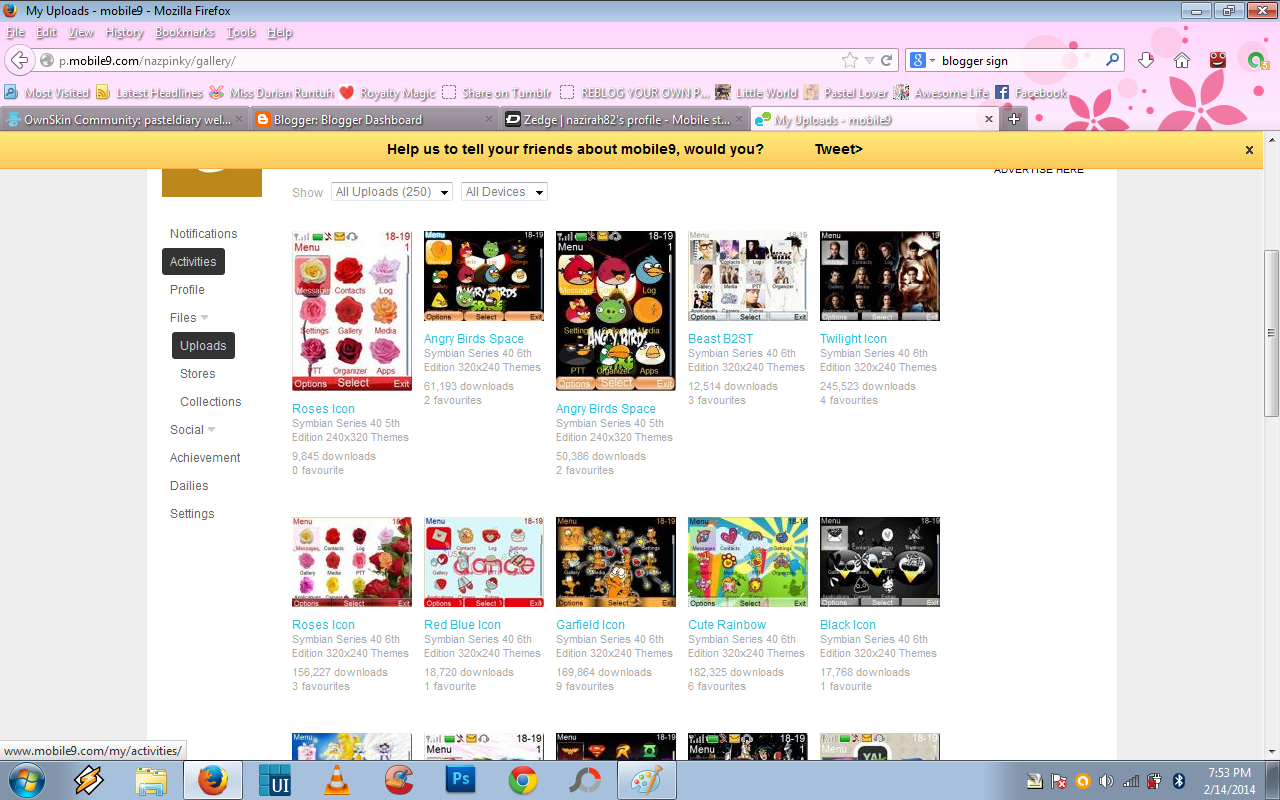Image resolution: width=1280 pixels, height=800 pixels.
Task: Reload the page with refresh icon
Action: click(886, 60)
